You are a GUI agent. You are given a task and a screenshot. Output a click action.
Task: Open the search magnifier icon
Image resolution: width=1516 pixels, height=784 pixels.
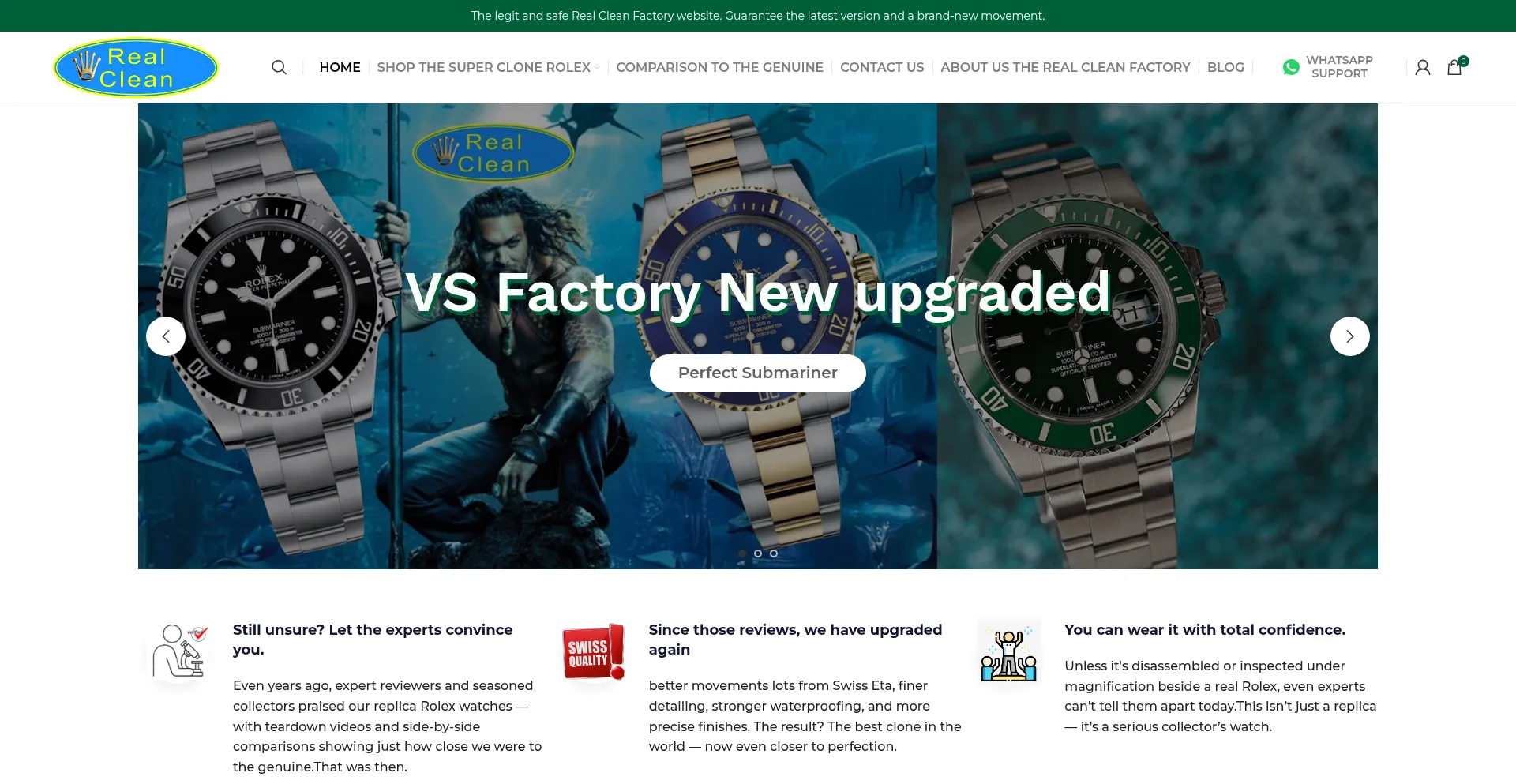point(279,67)
